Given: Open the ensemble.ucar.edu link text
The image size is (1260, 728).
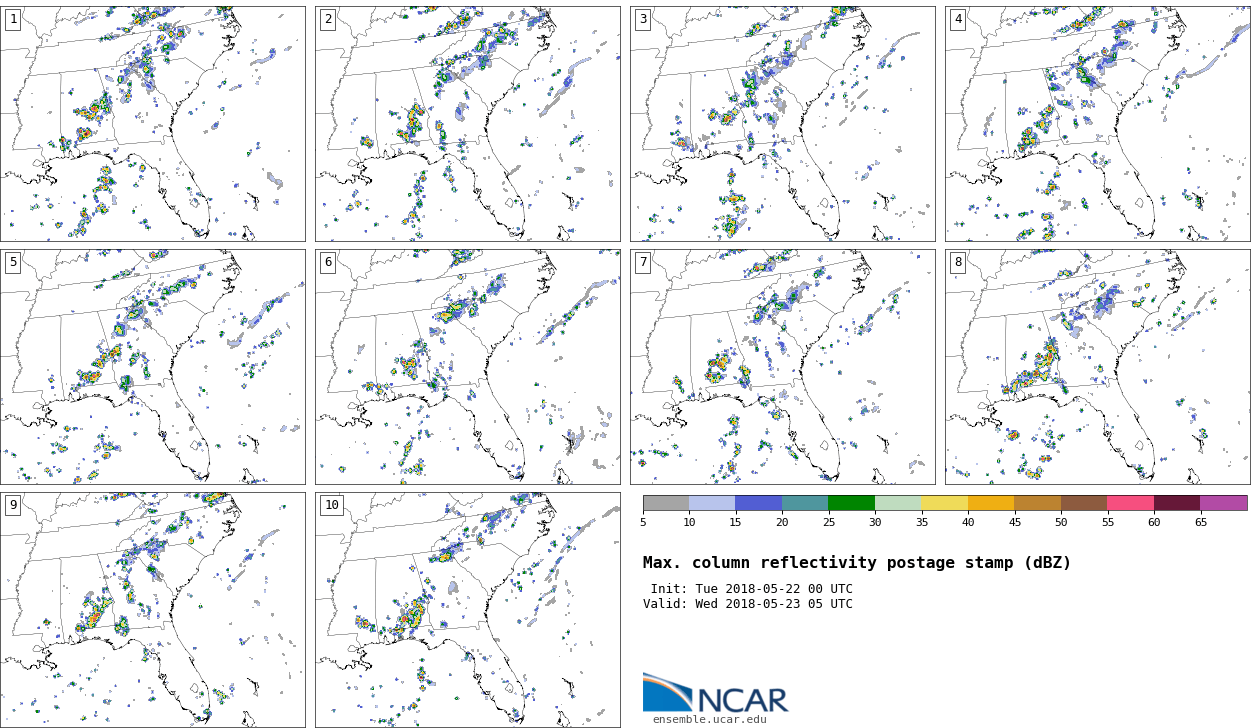Looking at the screenshot, I should [709, 719].
